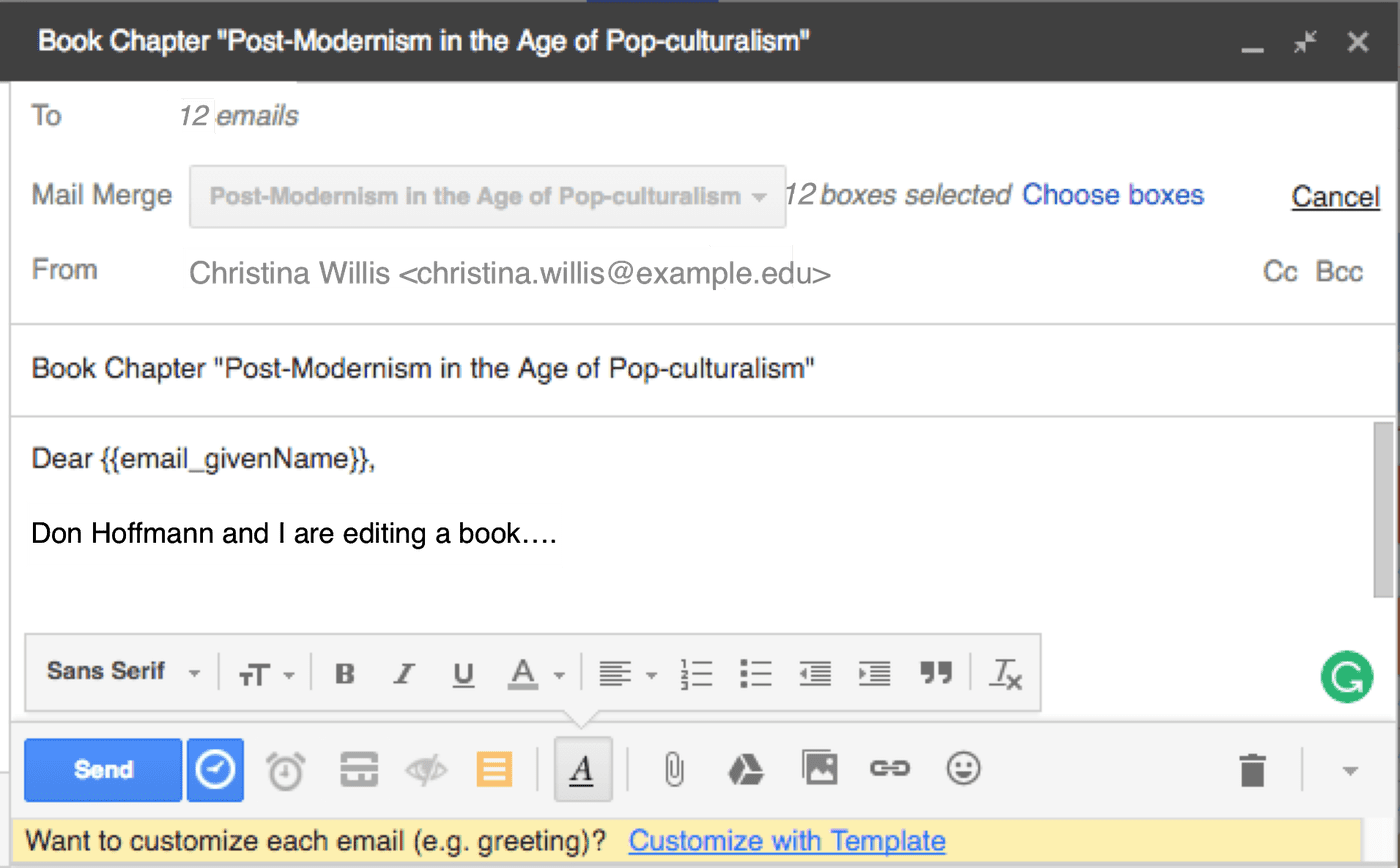Open the text alignment menu
Image resolution: width=1400 pixels, height=868 pixels.
(x=627, y=674)
